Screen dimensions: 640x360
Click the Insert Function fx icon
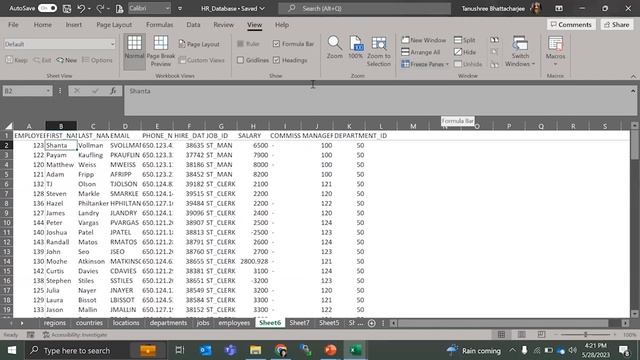coord(113,91)
